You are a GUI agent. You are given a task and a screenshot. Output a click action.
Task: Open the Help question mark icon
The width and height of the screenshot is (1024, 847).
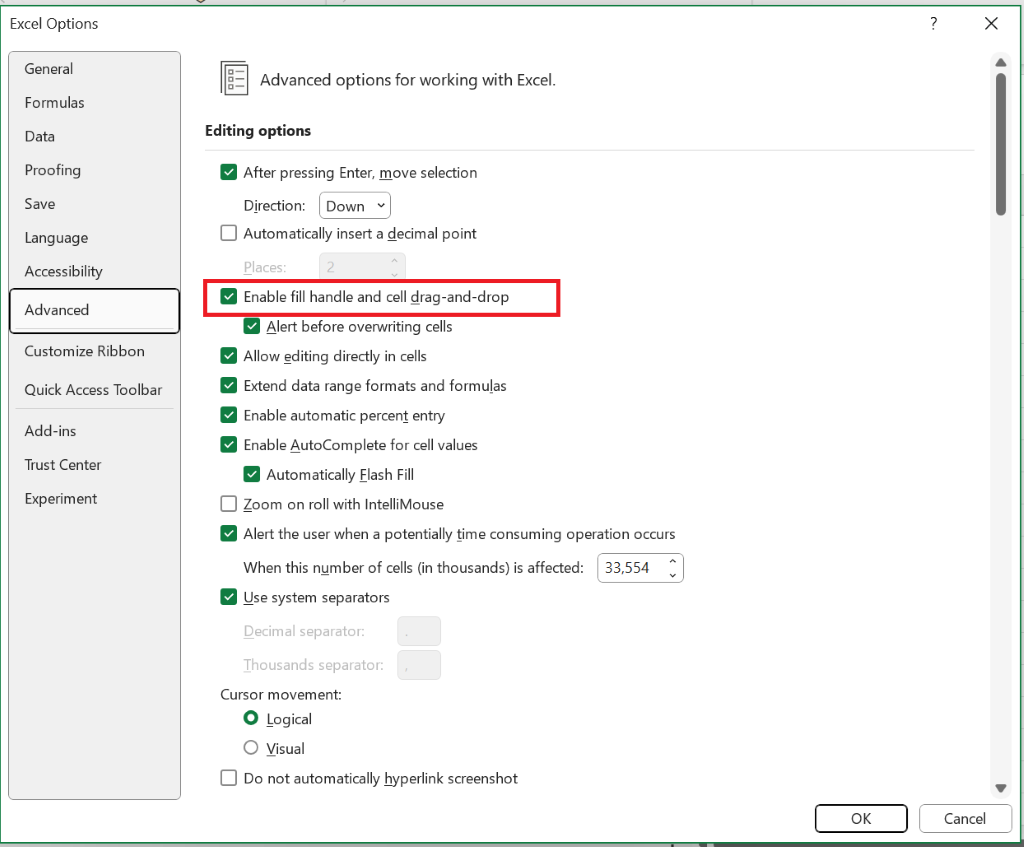[933, 24]
